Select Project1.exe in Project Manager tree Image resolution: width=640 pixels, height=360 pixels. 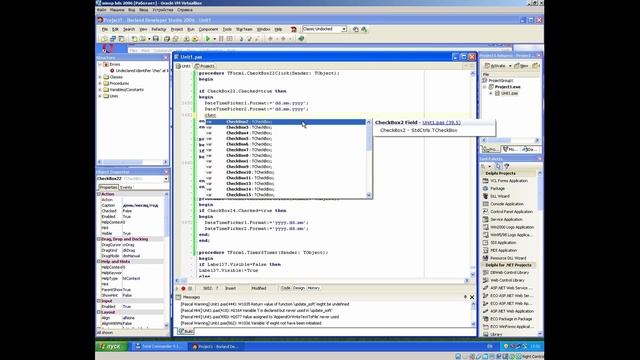507,87
